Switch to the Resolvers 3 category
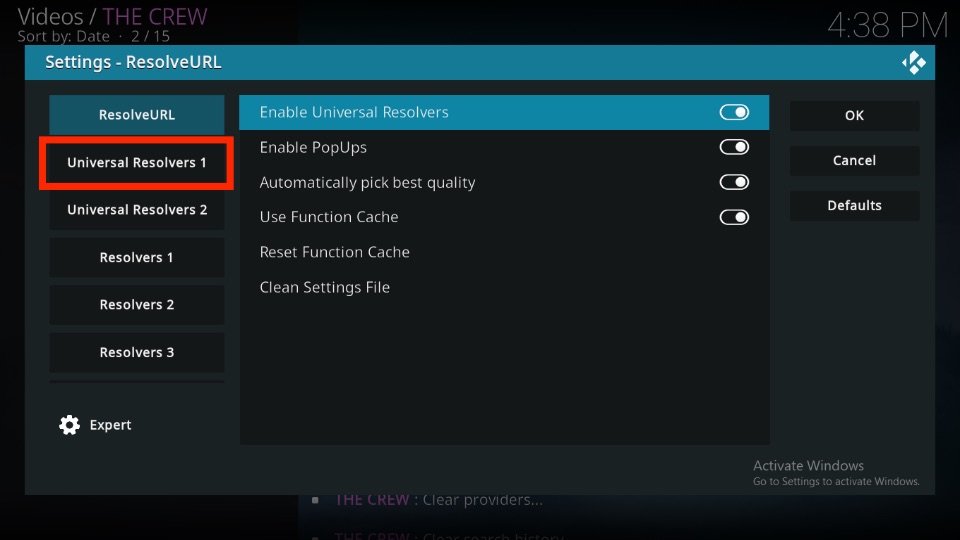This screenshot has width=960, height=540. [137, 352]
